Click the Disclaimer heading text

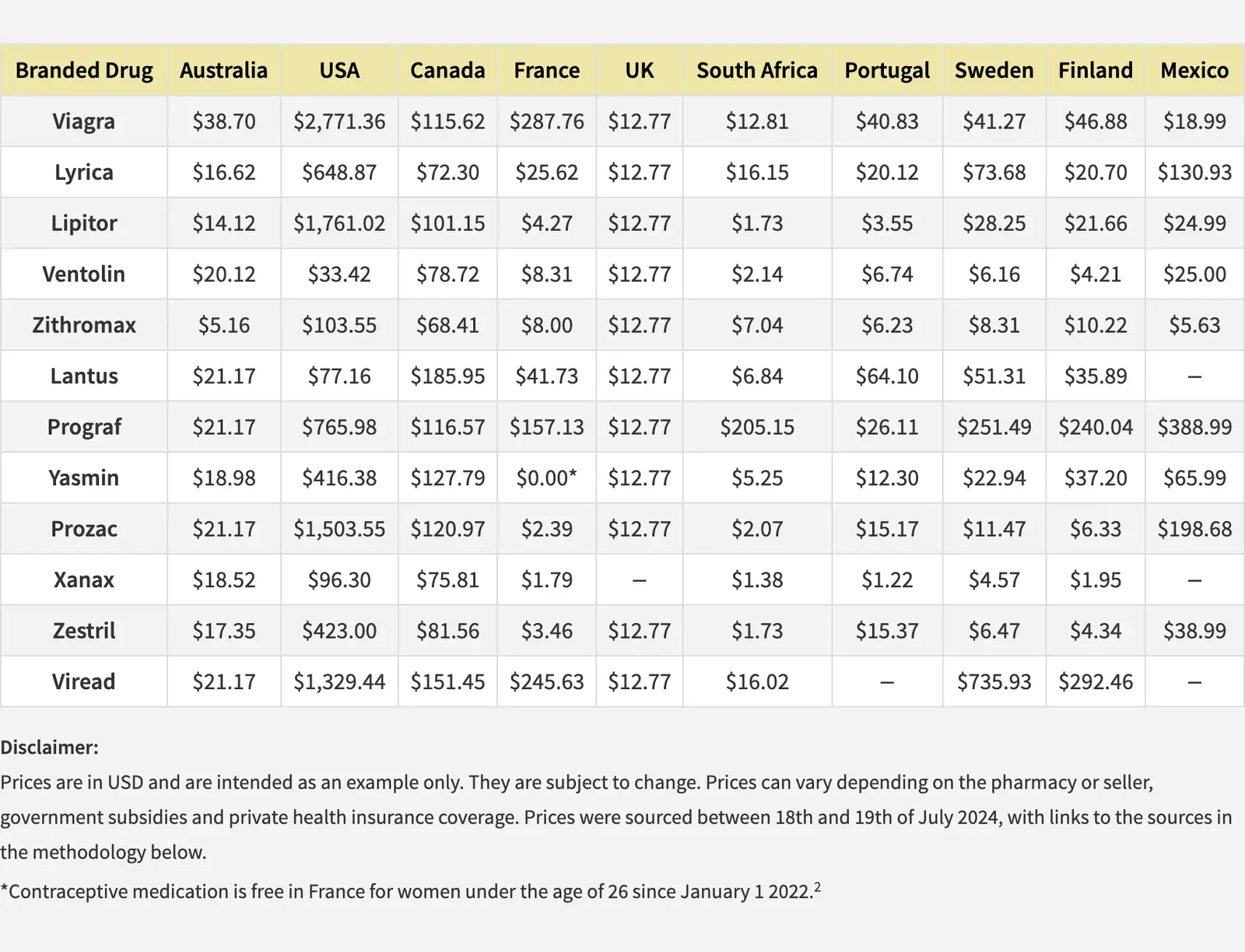coord(49,747)
